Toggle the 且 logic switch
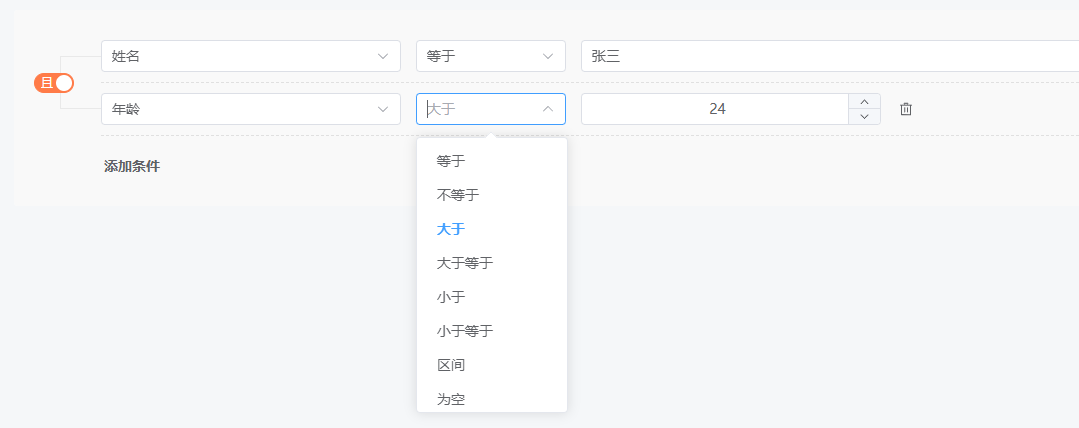This screenshot has height=428, width=1079. [x=54, y=83]
